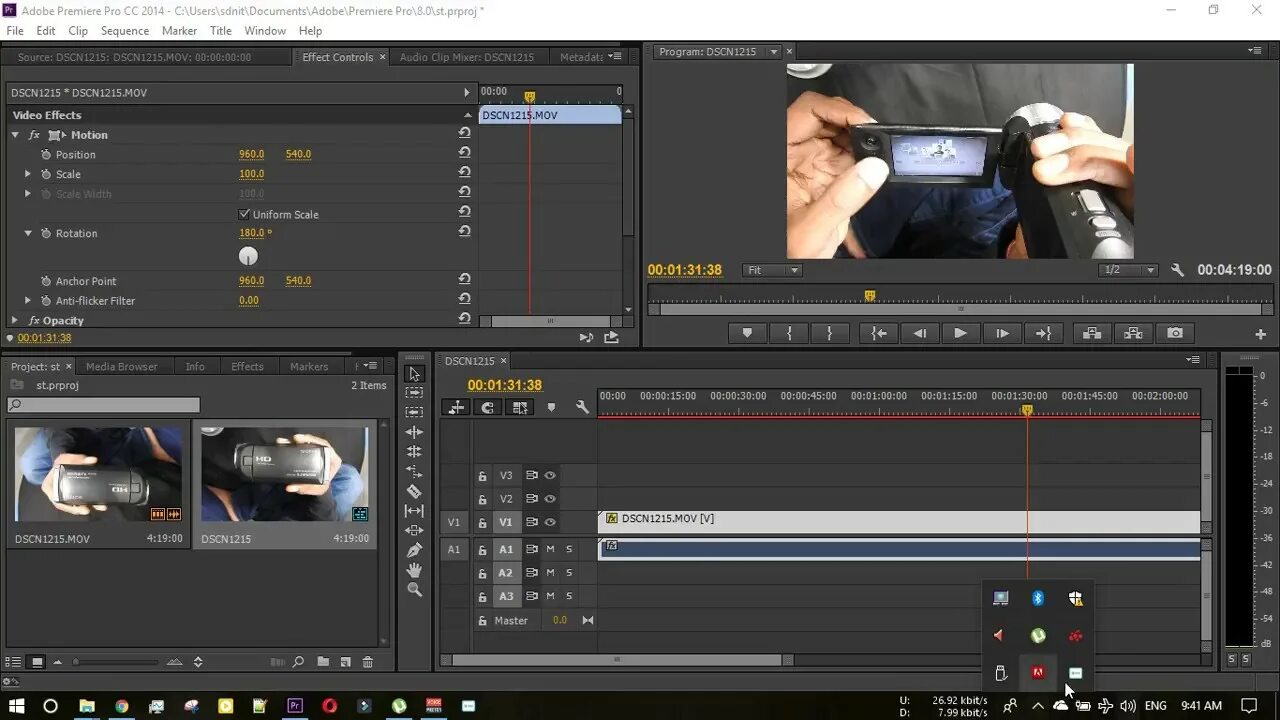The image size is (1280, 720).
Task: Play the program monitor video
Action: [x=960, y=334]
